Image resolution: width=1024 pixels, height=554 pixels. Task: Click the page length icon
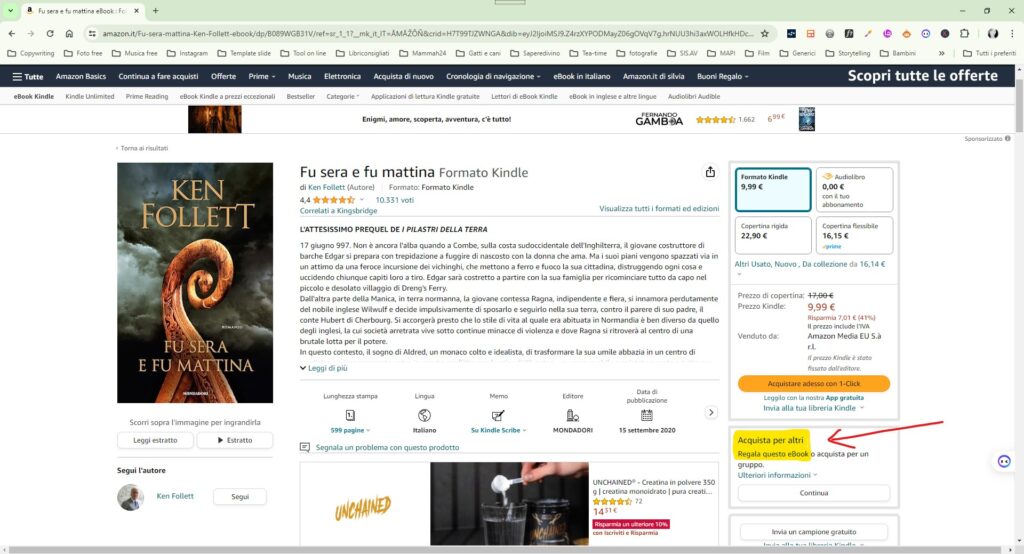coord(350,415)
